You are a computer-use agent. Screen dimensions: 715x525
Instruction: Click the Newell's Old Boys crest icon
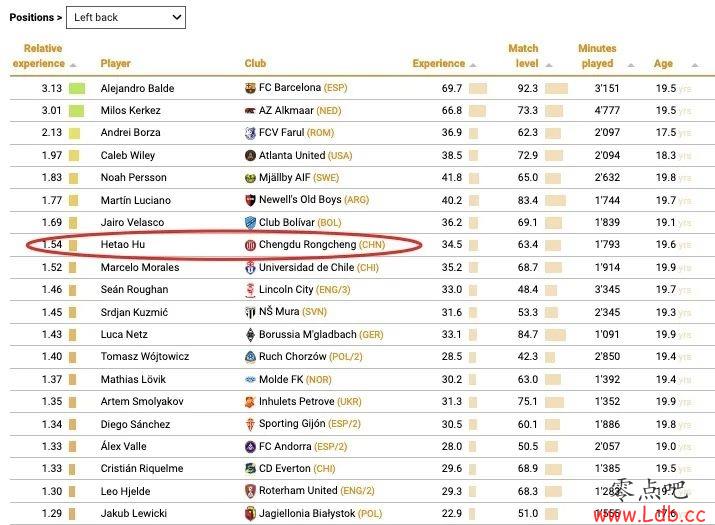click(x=250, y=200)
